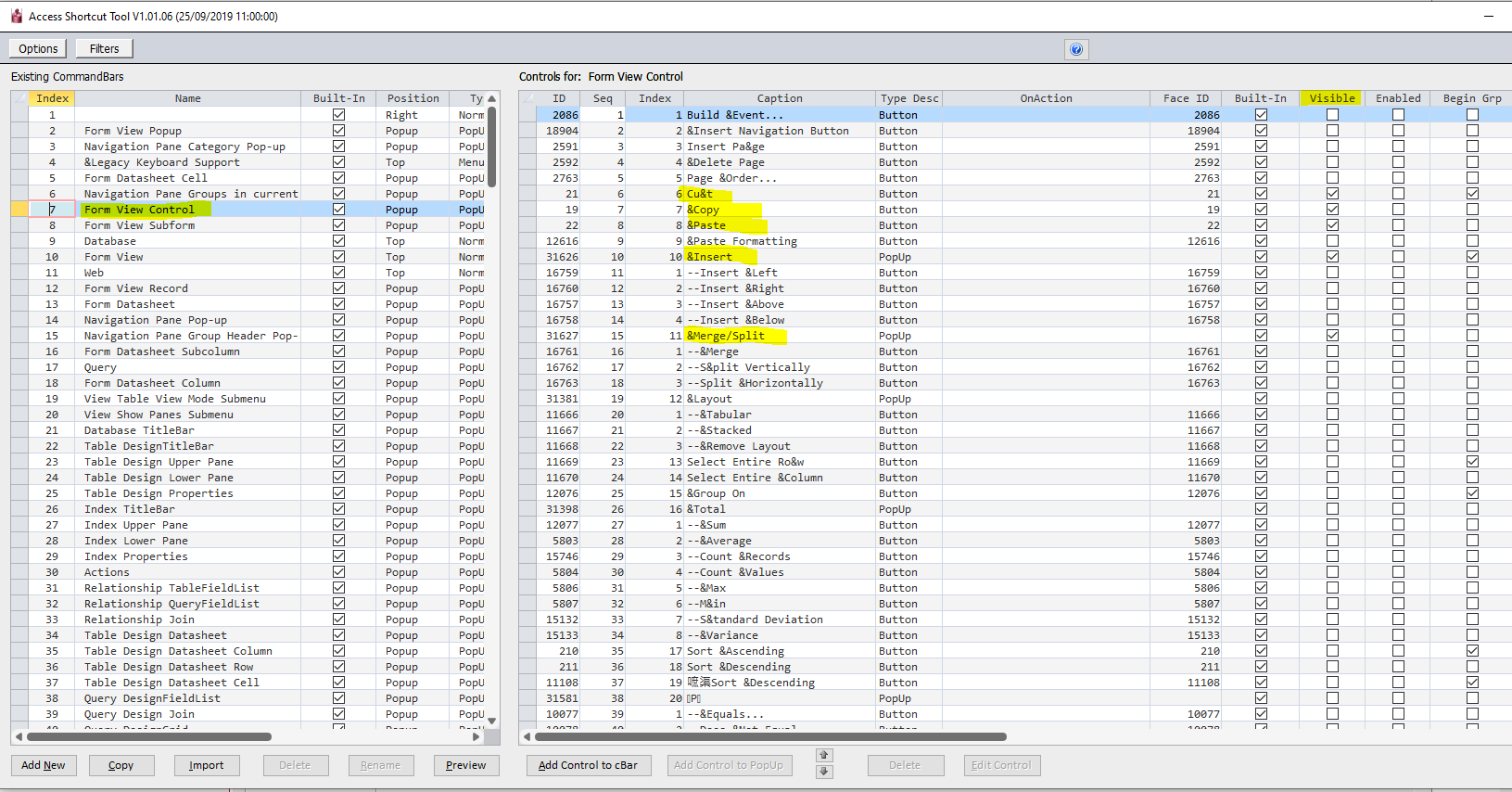Click ID cell 18904 in Controls list
The image size is (1512, 792).
tap(560, 131)
